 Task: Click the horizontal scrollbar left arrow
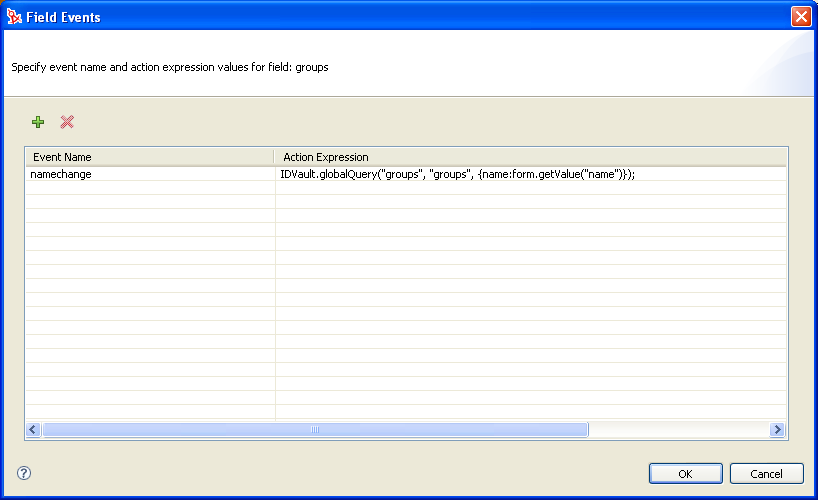click(x=33, y=430)
